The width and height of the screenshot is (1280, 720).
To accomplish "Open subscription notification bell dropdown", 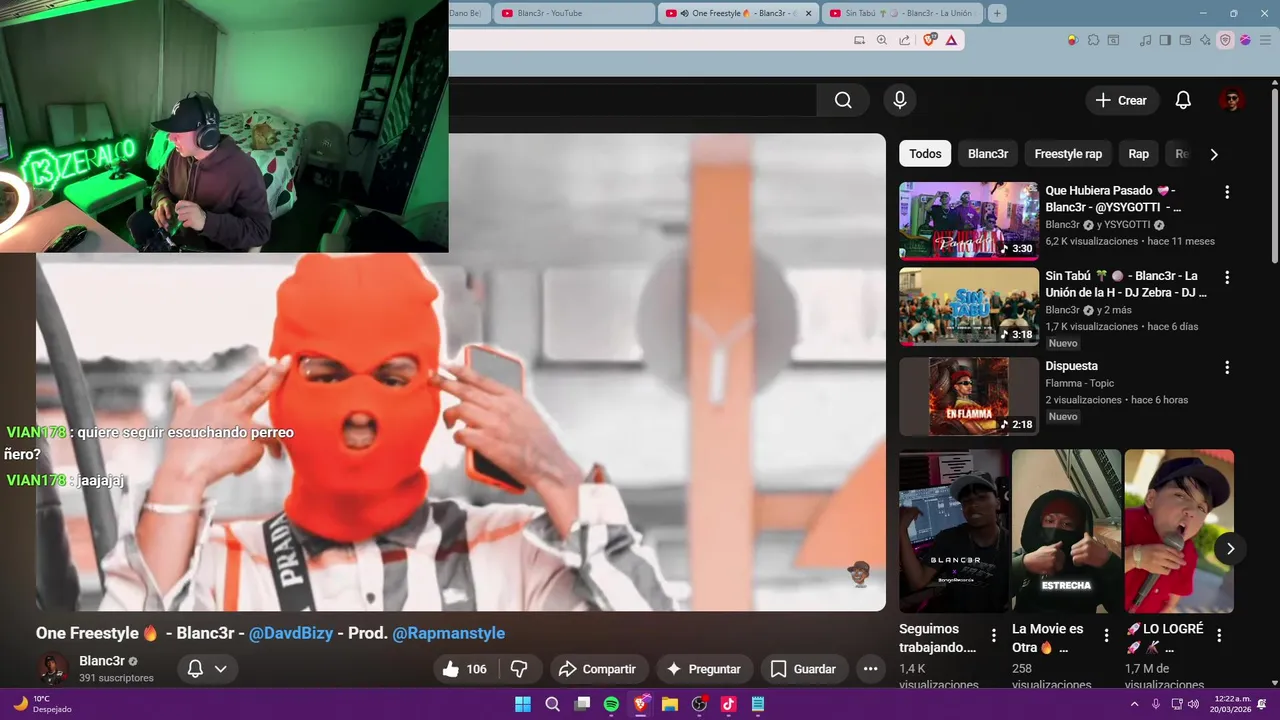I will [x=208, y=669].
